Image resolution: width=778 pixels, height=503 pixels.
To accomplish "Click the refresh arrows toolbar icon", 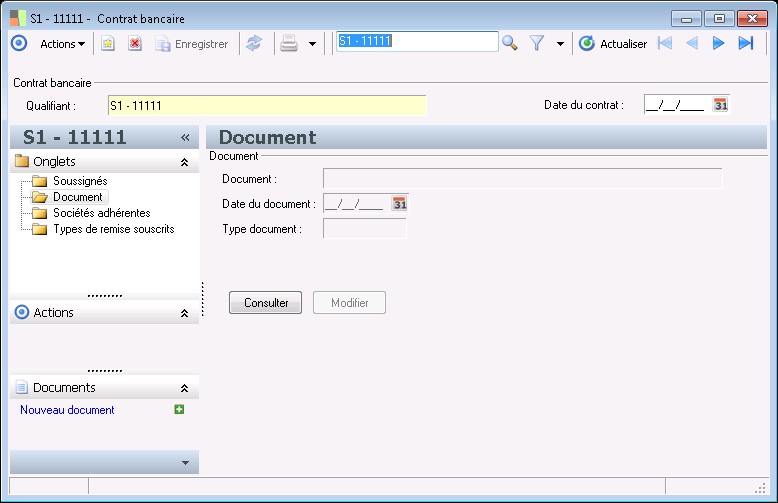I will [254, 44].
